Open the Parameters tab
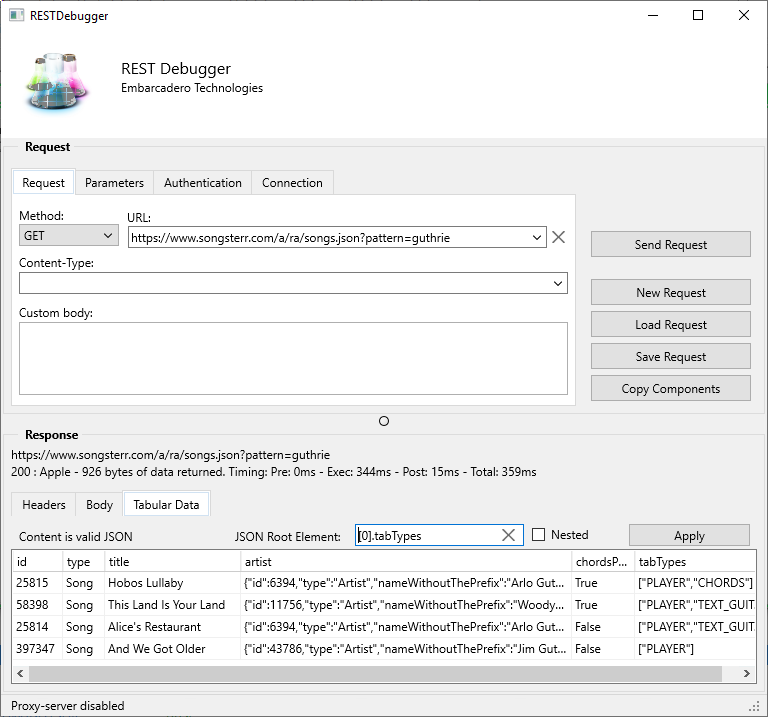 pos(114,183)
